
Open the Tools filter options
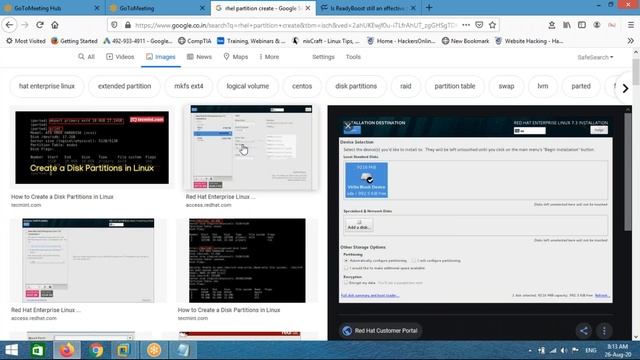tap(353, 57)
